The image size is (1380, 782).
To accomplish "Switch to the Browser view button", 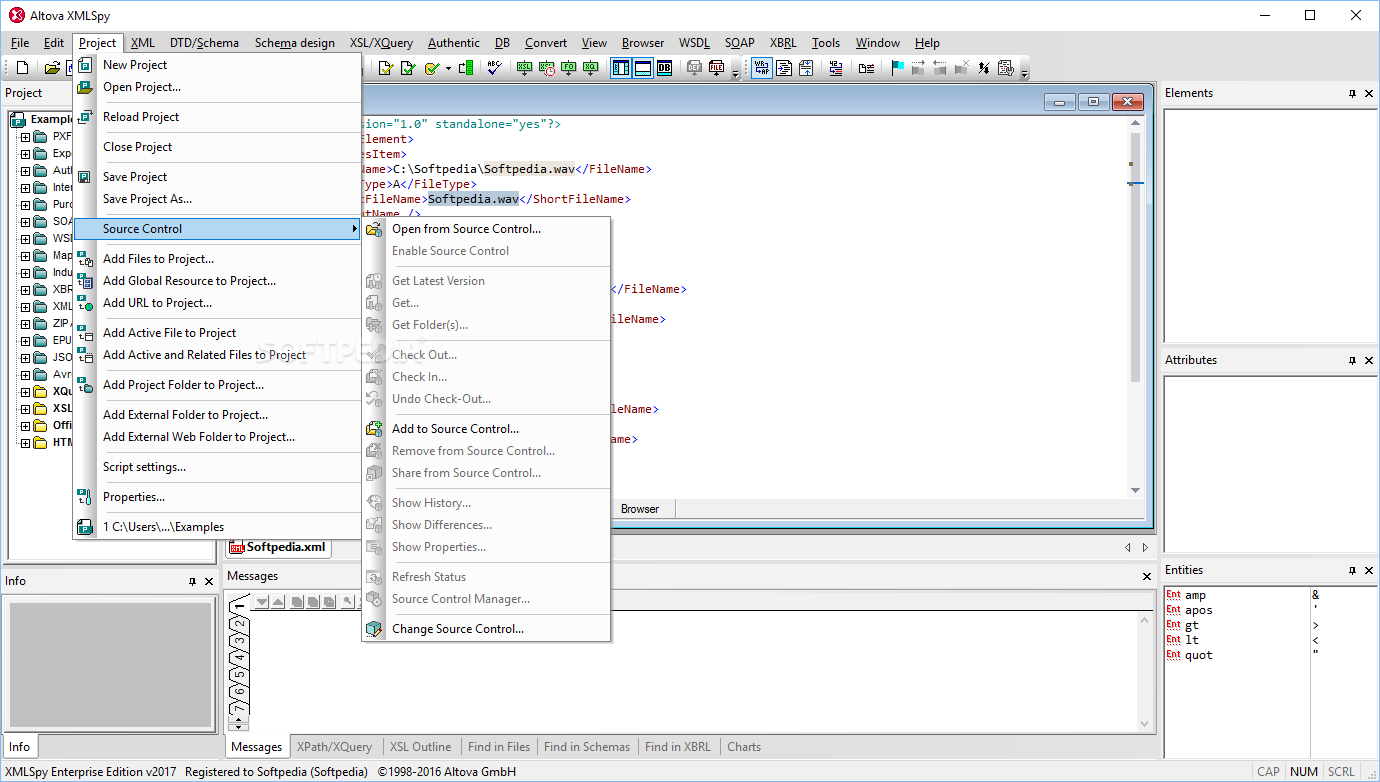I will pos(640,509).
